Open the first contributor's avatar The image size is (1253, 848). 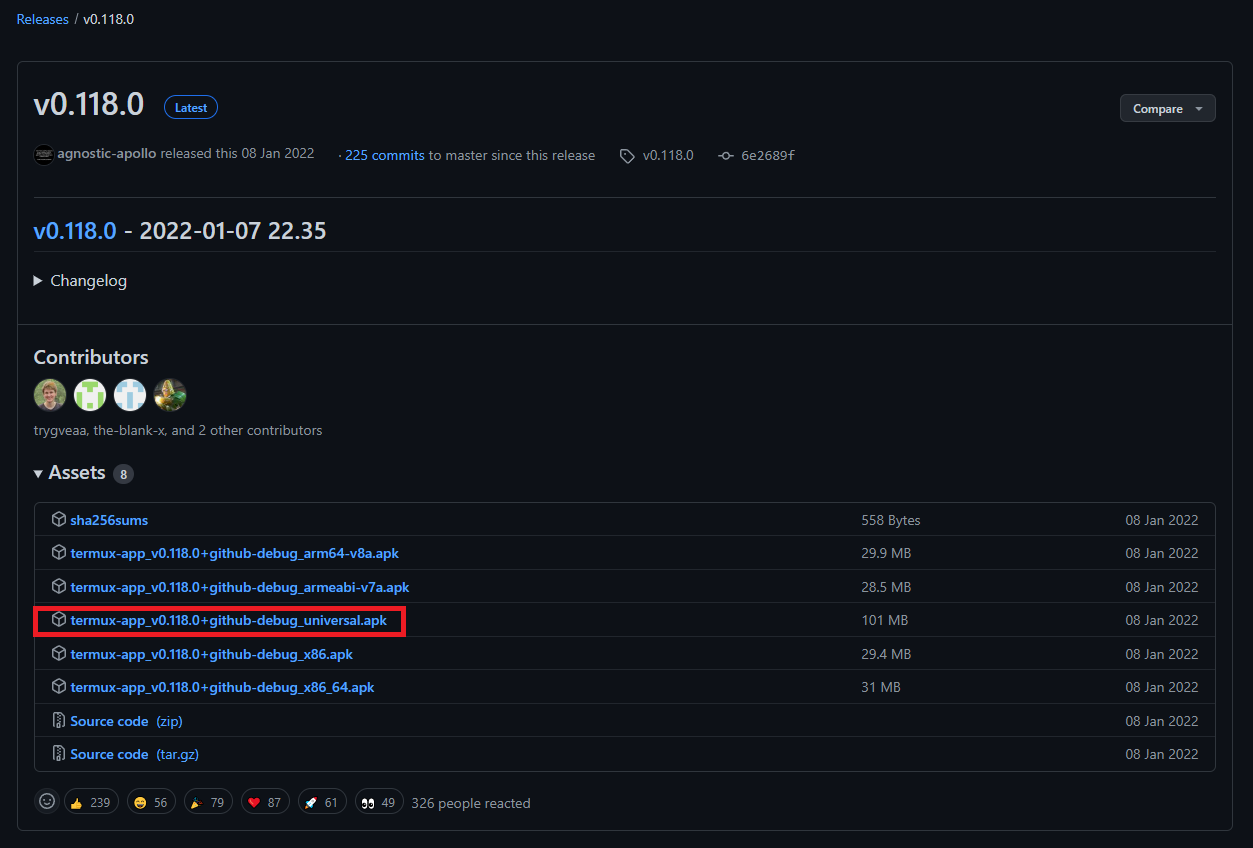pos(50,395)
